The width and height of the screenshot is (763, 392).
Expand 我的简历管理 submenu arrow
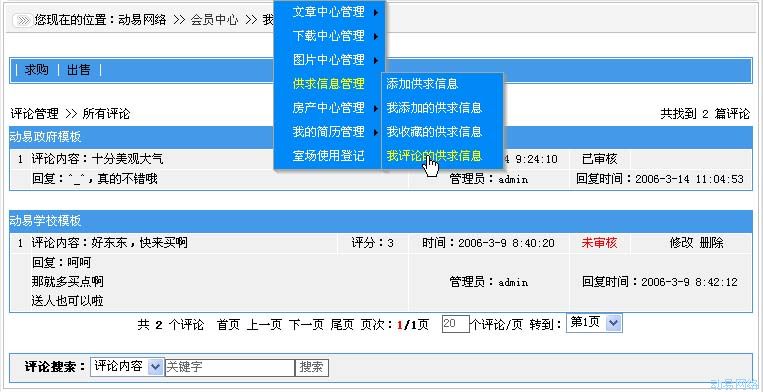pos(376,132)
